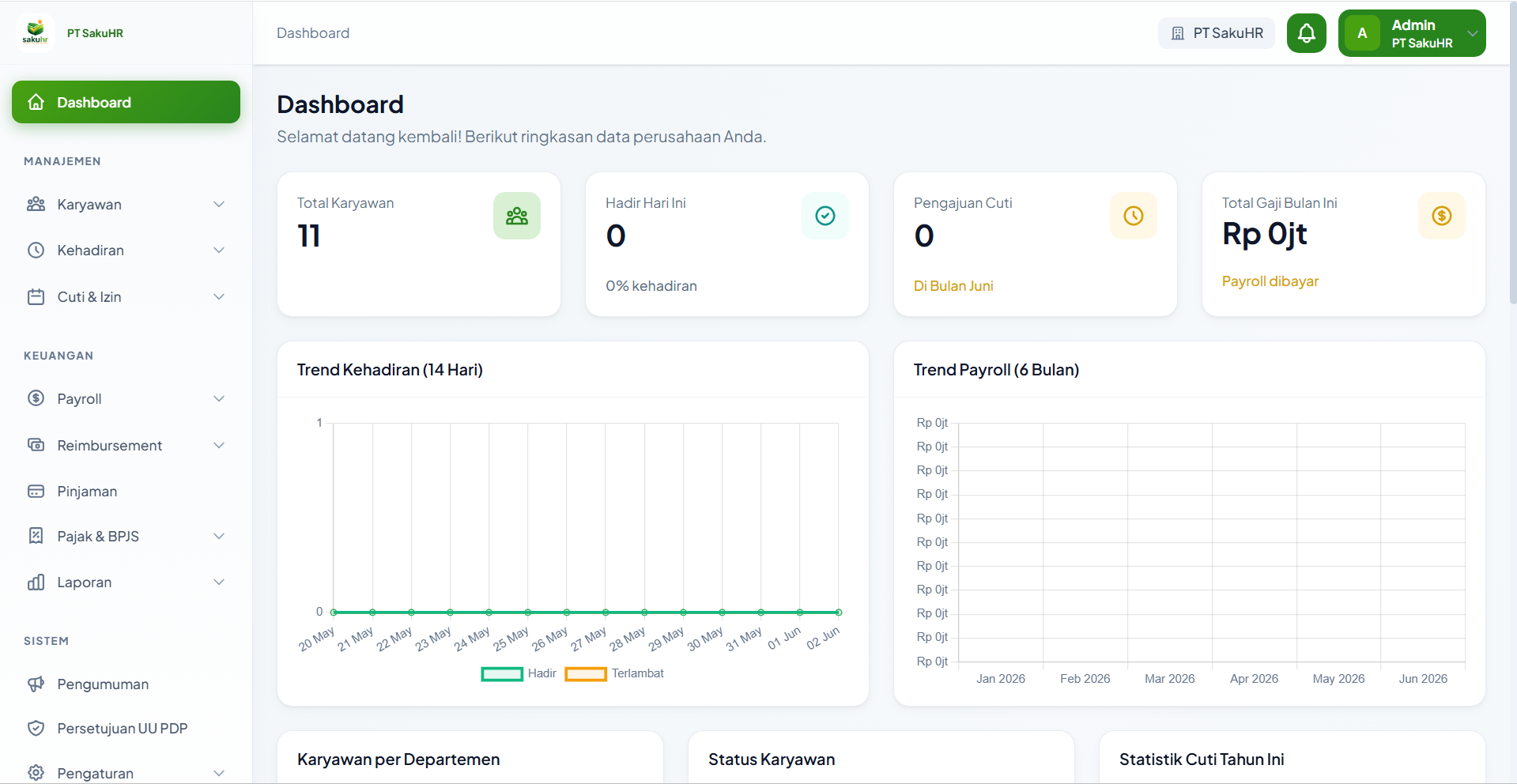
Task: Click the Payroll dollar icon in sidebar
Action: click(36, 398)
